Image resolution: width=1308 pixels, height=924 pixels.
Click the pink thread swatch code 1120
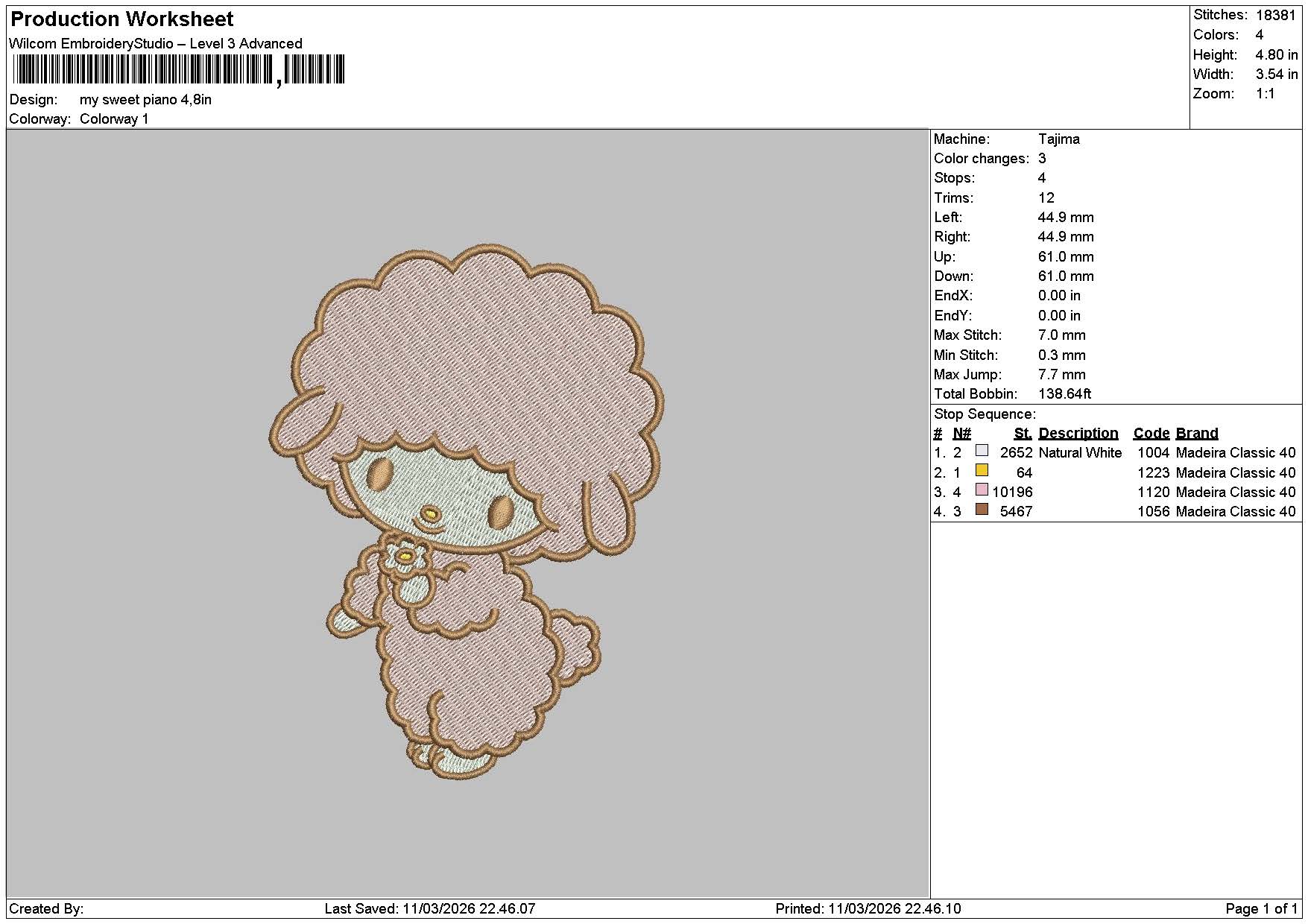982,490
